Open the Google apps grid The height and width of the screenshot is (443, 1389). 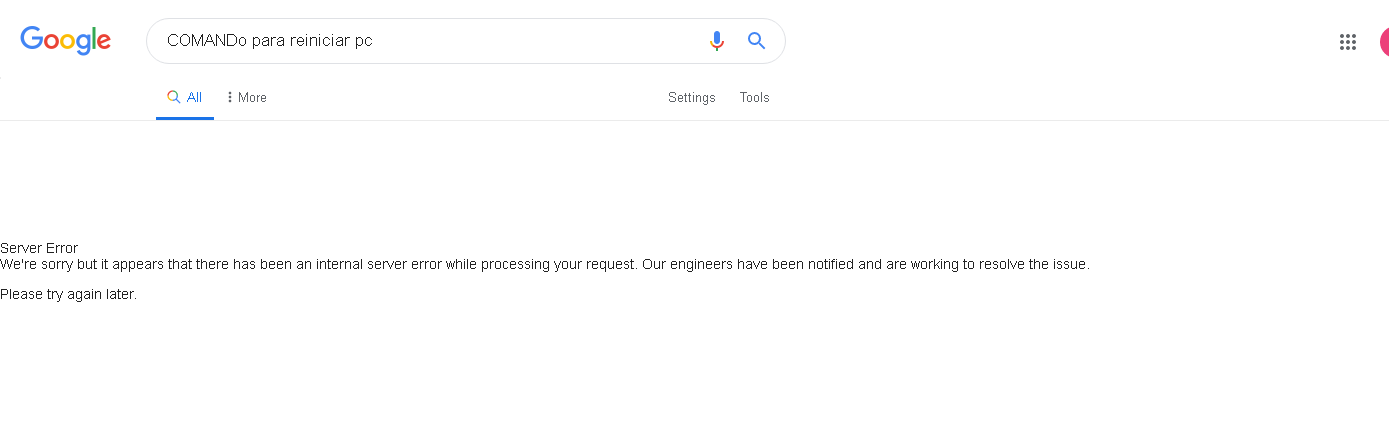click(1347, 42)
